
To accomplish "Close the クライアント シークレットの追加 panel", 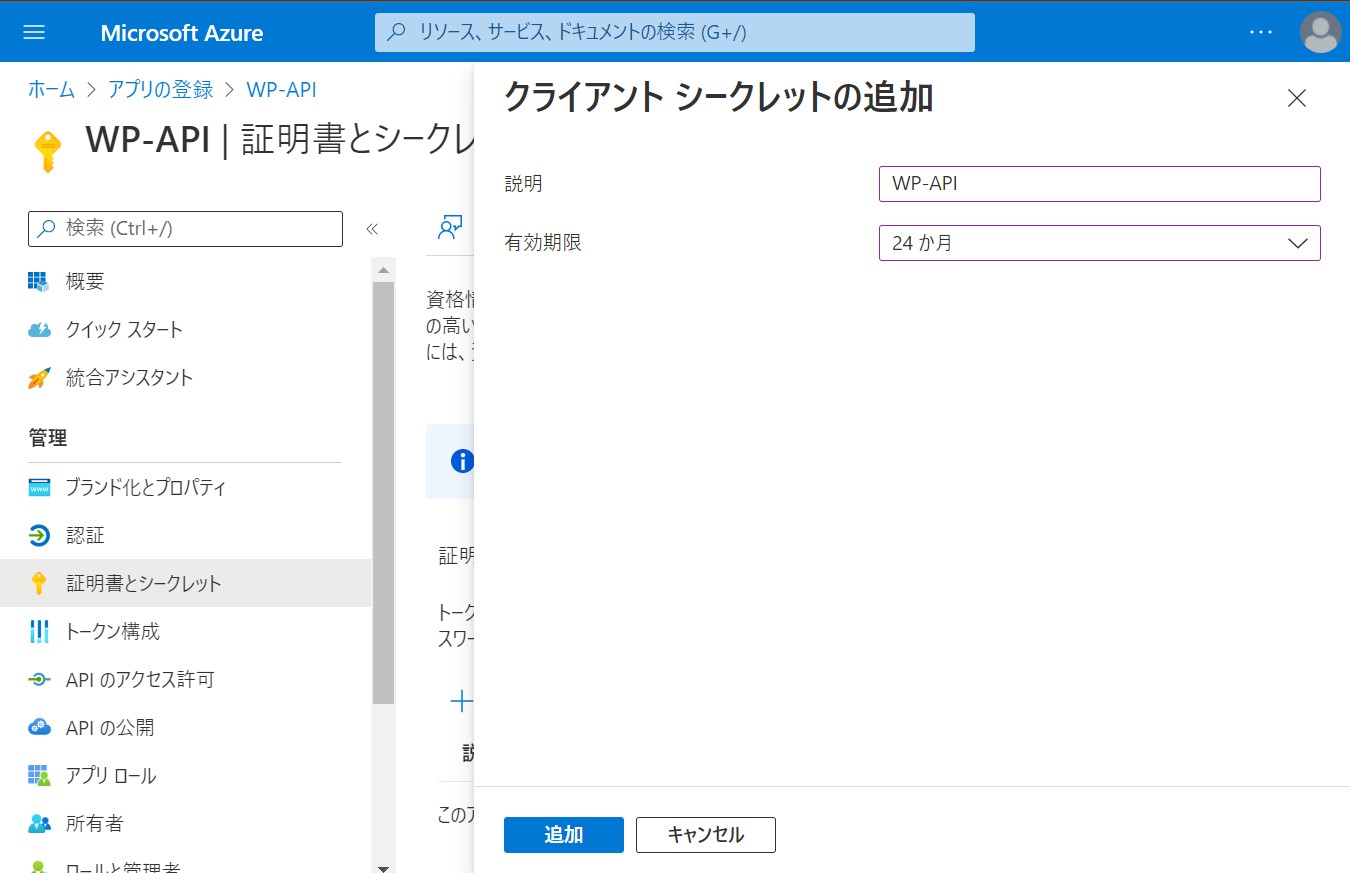I will pos(1297,98).
